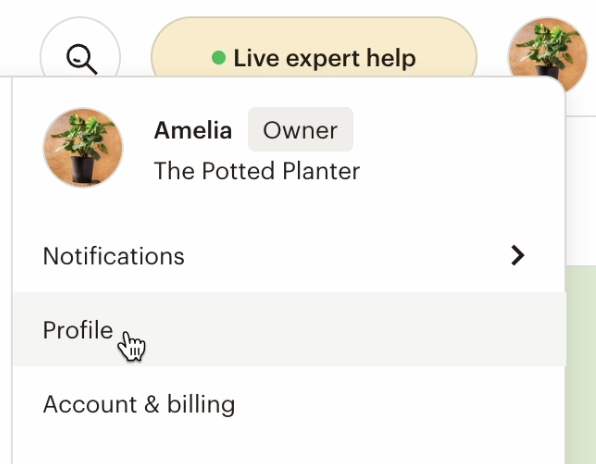Click The Potted Planter store name
596x464 pixels.
[x=257, y=171]
